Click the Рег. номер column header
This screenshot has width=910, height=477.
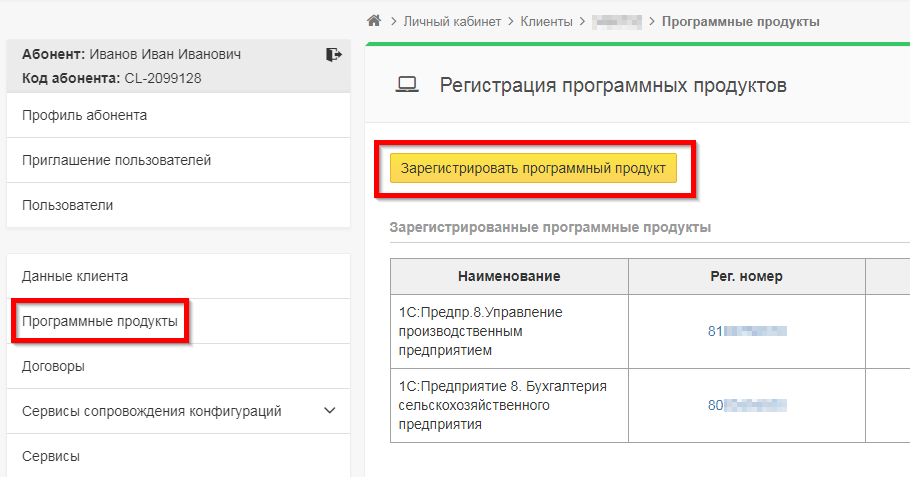coord(746,276)
